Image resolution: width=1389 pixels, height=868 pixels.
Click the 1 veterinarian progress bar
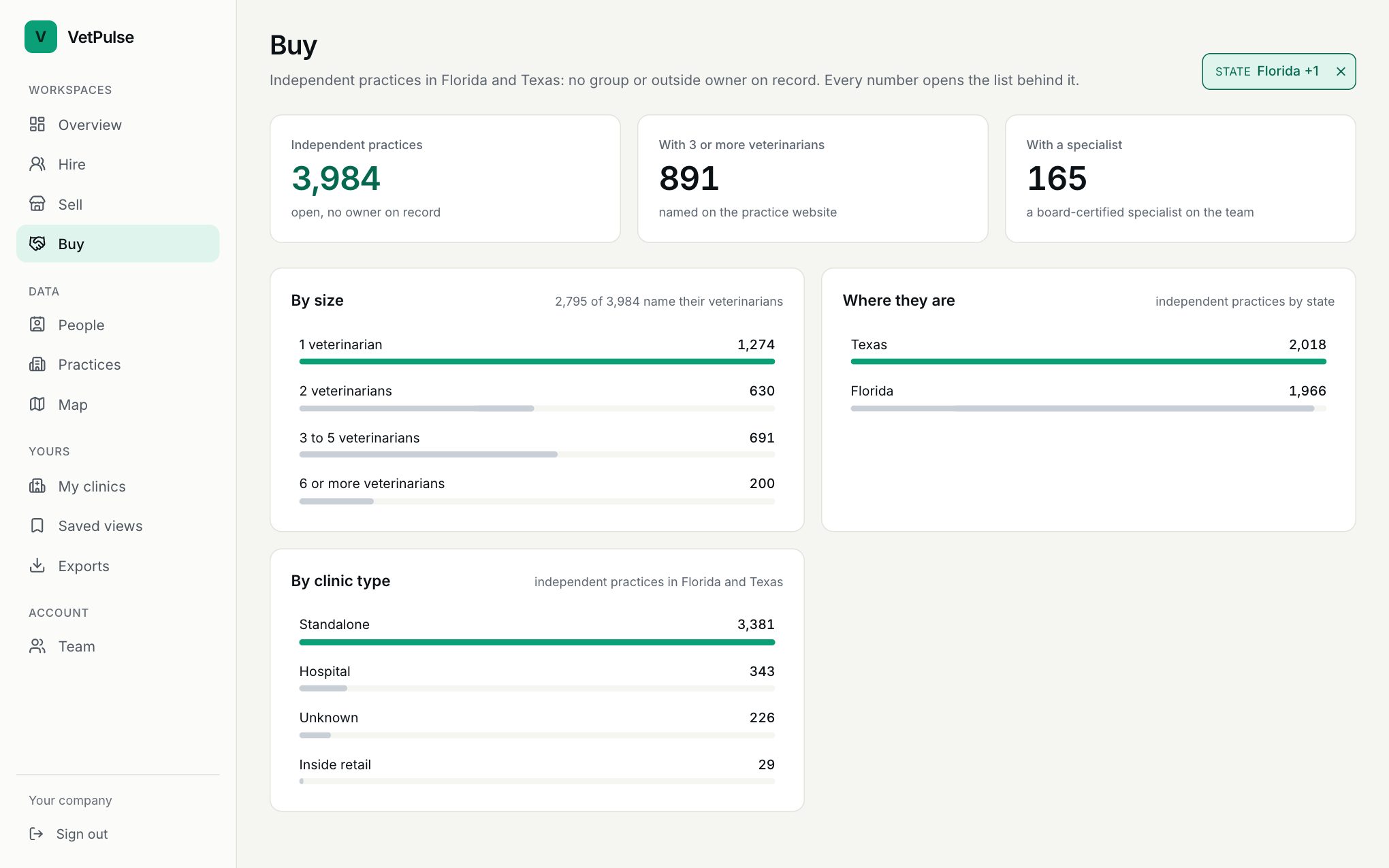[537, 361]
